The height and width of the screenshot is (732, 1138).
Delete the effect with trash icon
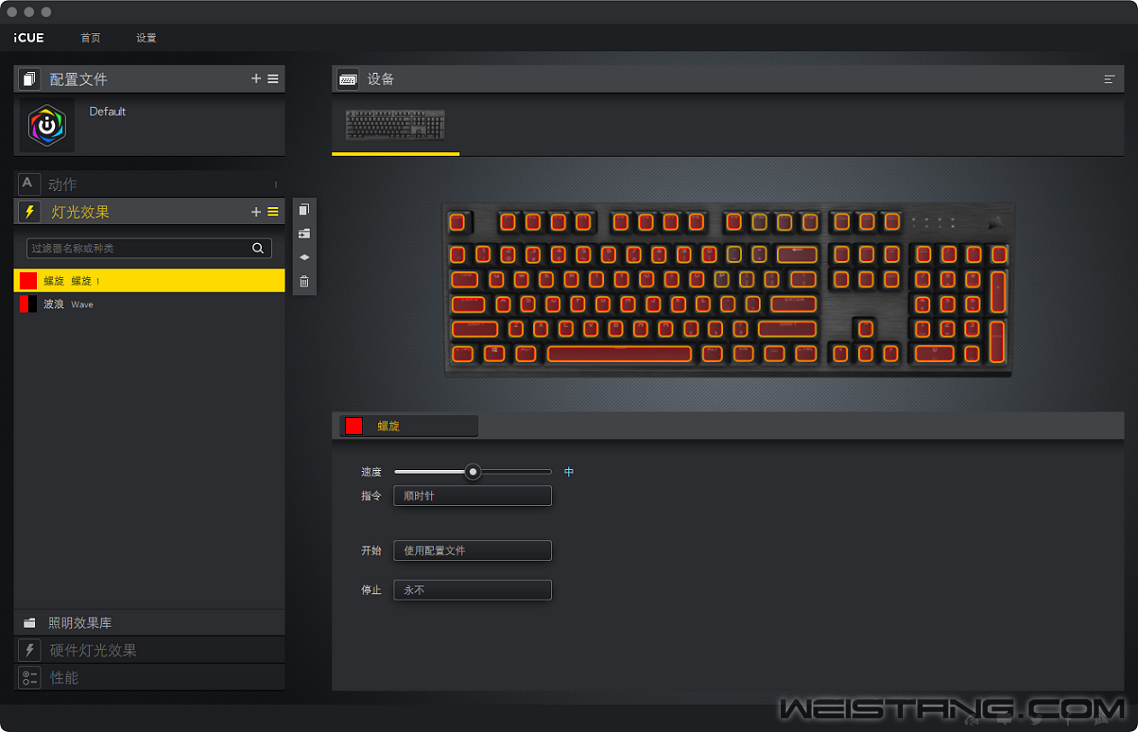pyautogui.click(x=304, y=281)
